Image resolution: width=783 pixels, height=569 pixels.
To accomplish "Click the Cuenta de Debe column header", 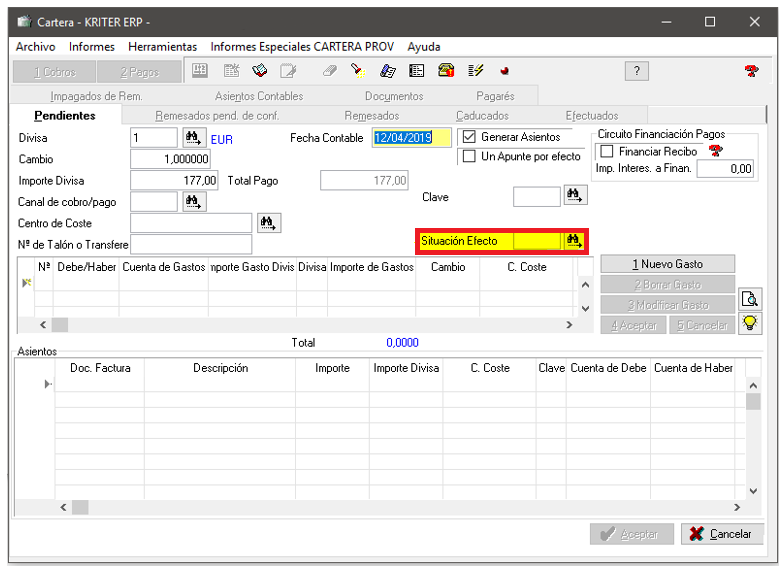I will coord(608,368).
